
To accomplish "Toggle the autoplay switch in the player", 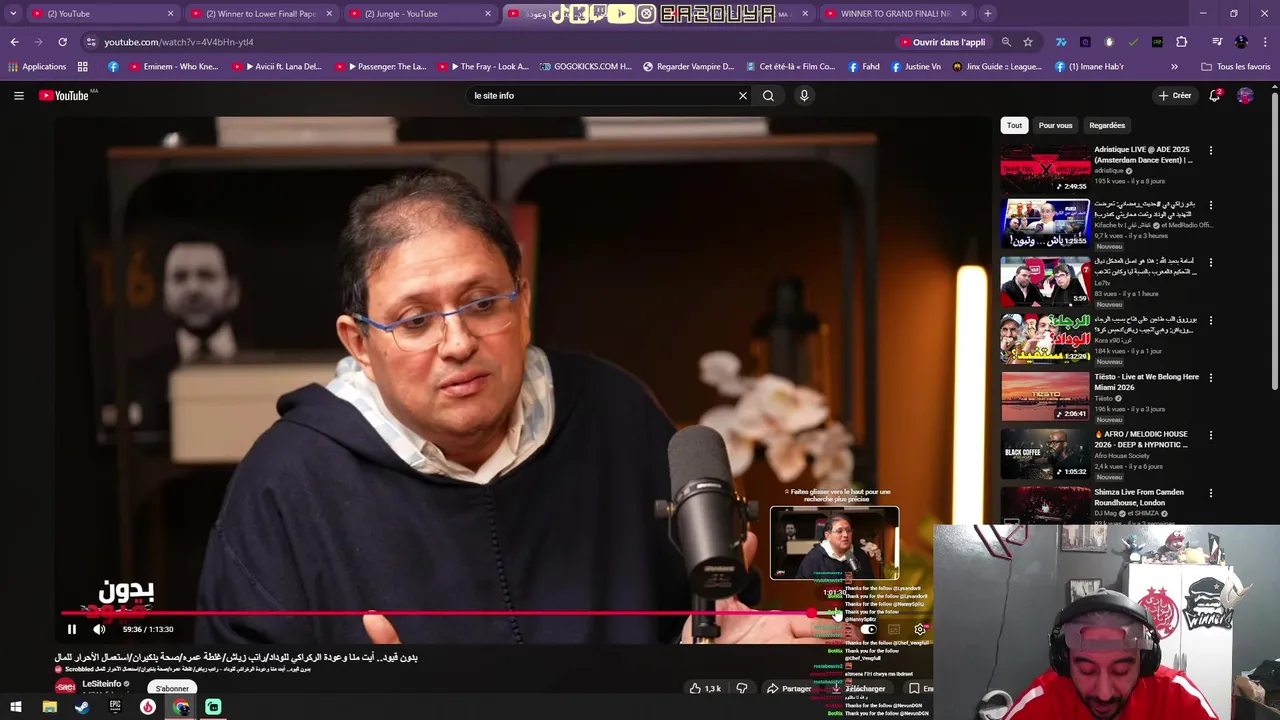I will [868, 629].
